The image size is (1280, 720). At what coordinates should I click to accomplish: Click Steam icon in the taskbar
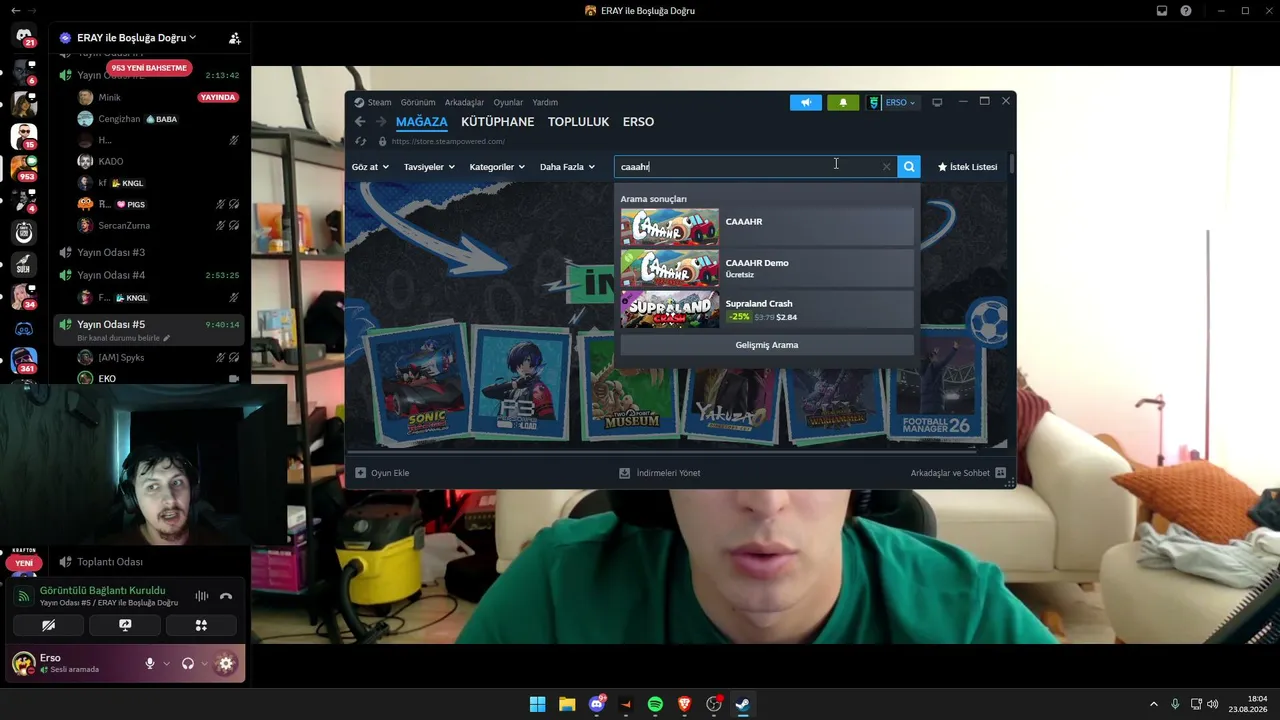tap(743, 704)
